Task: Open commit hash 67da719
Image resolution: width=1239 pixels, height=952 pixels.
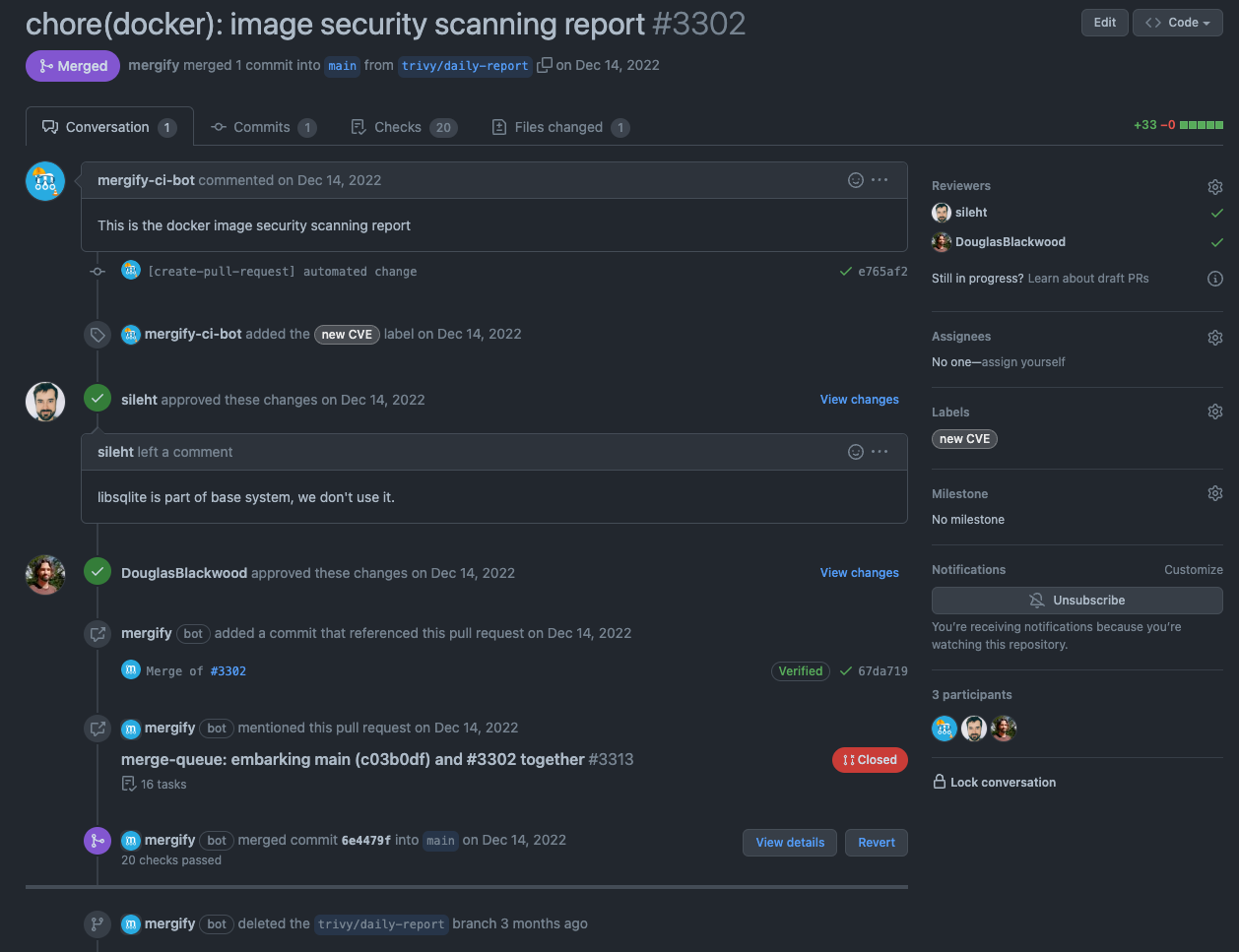Action: 882,671
